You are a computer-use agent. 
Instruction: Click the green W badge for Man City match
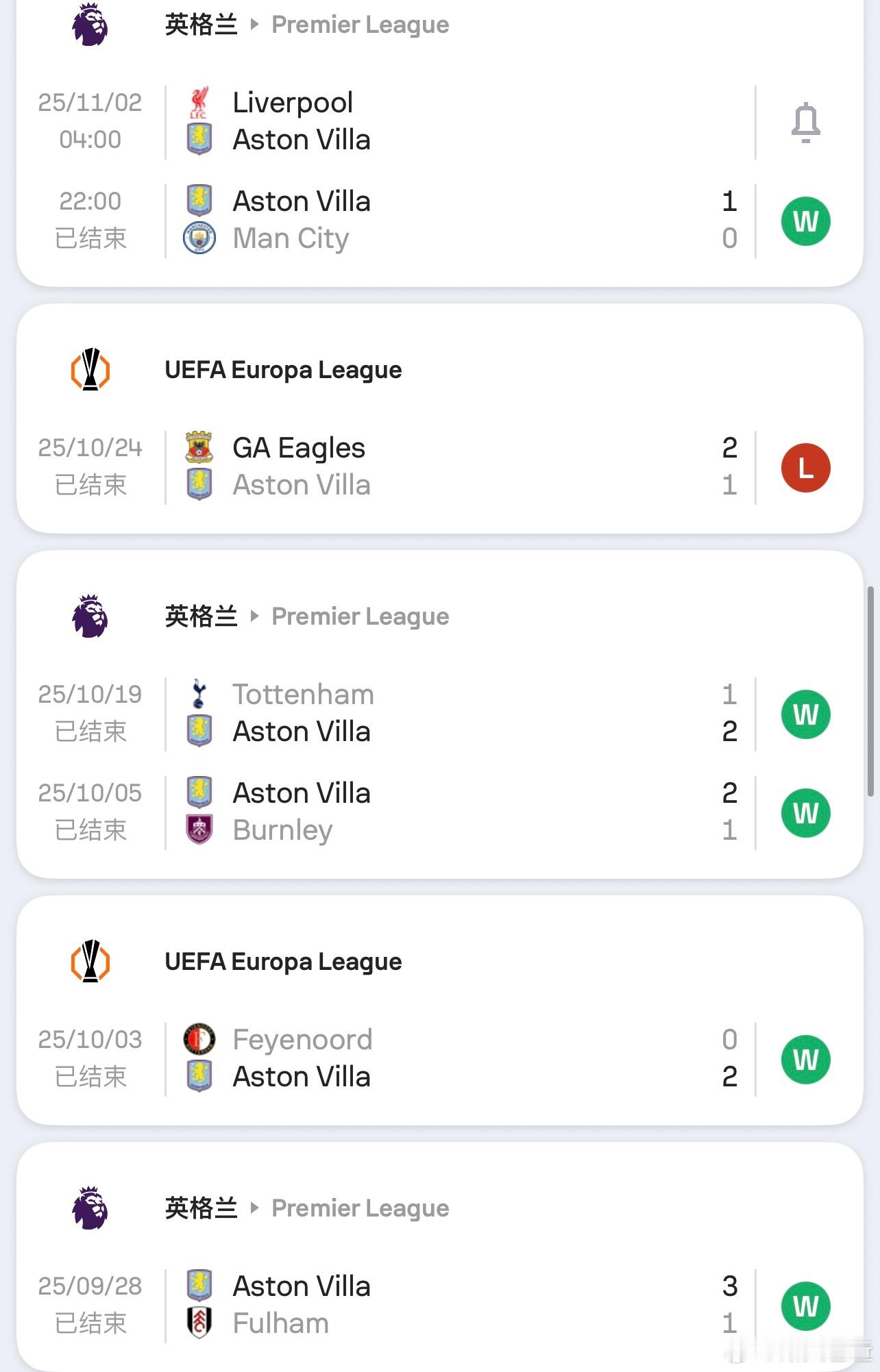pyautogui.click(x=805, y=221)
